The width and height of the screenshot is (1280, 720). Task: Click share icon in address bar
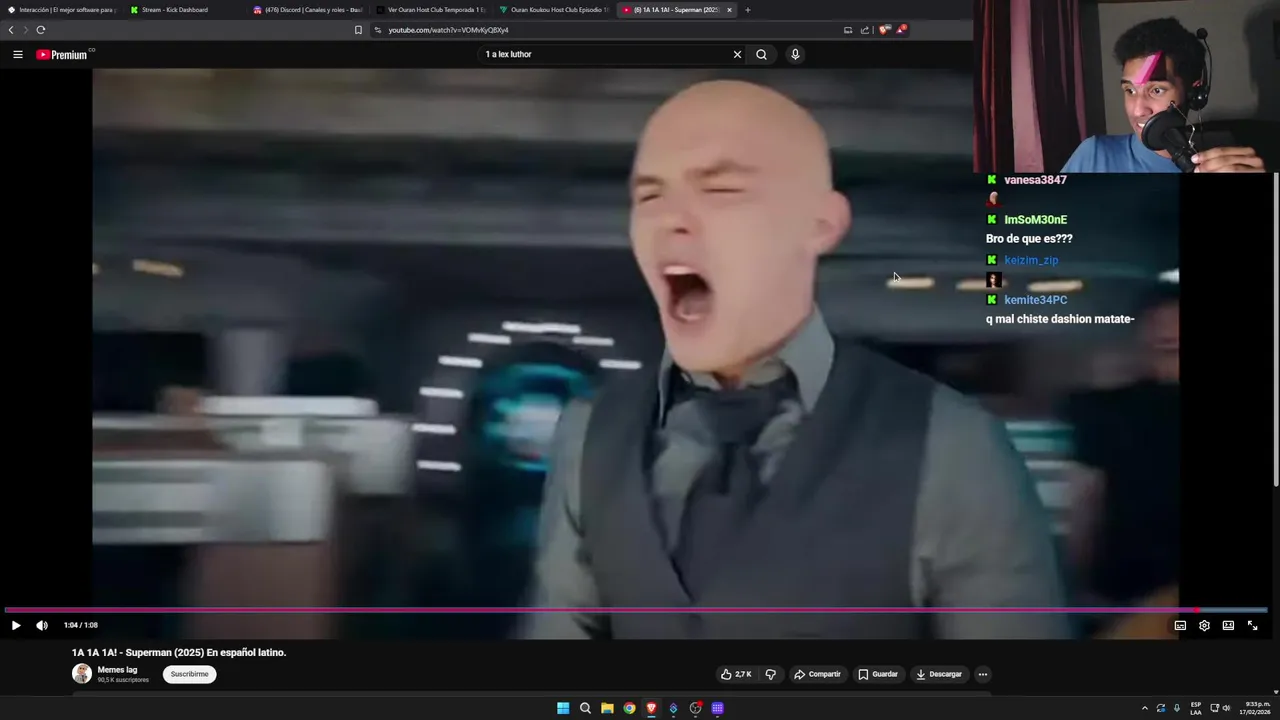pyautogui.click(x=865, y=30)
